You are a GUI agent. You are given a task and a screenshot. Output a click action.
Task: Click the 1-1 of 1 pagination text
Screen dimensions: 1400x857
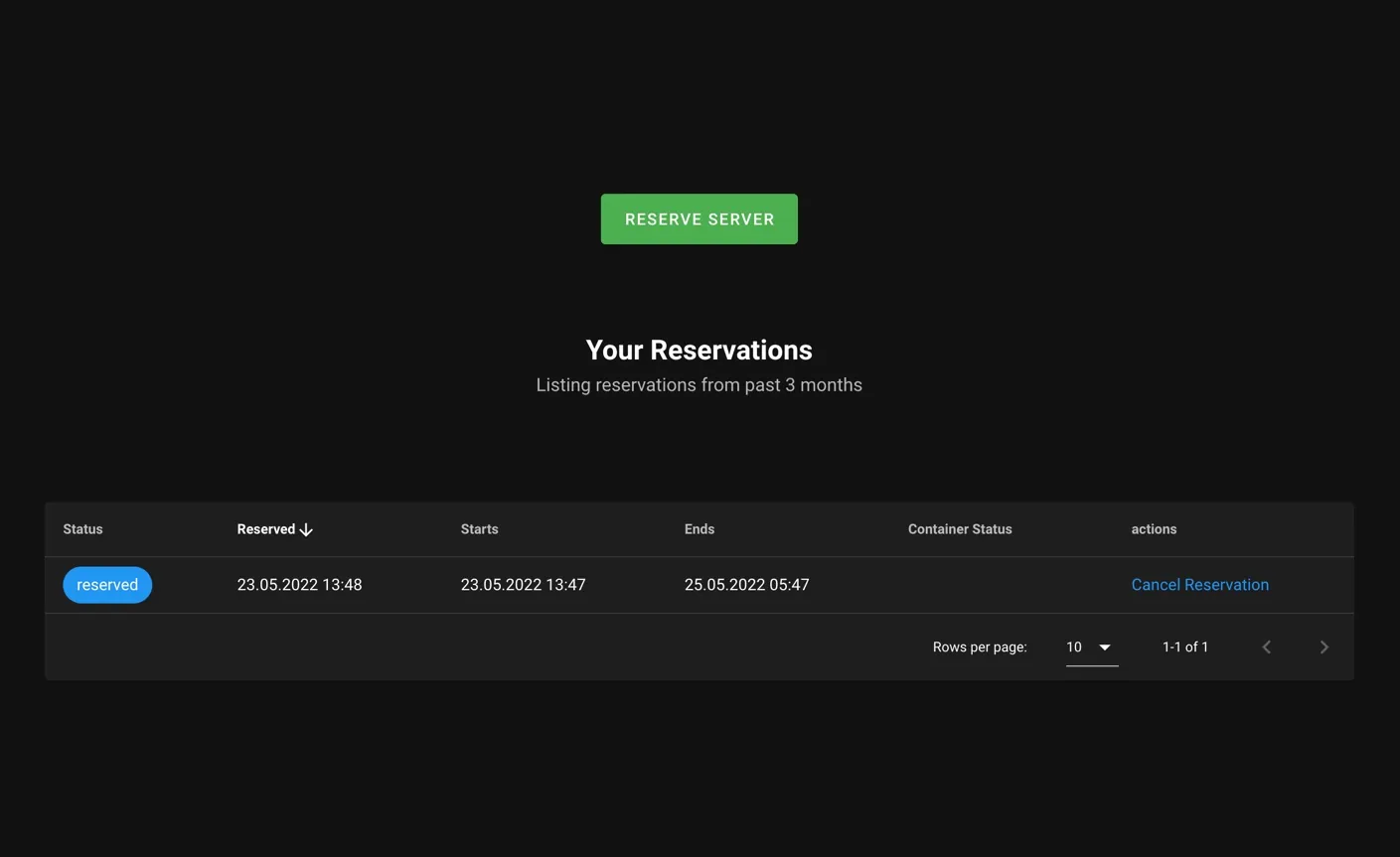point(1185,647)
